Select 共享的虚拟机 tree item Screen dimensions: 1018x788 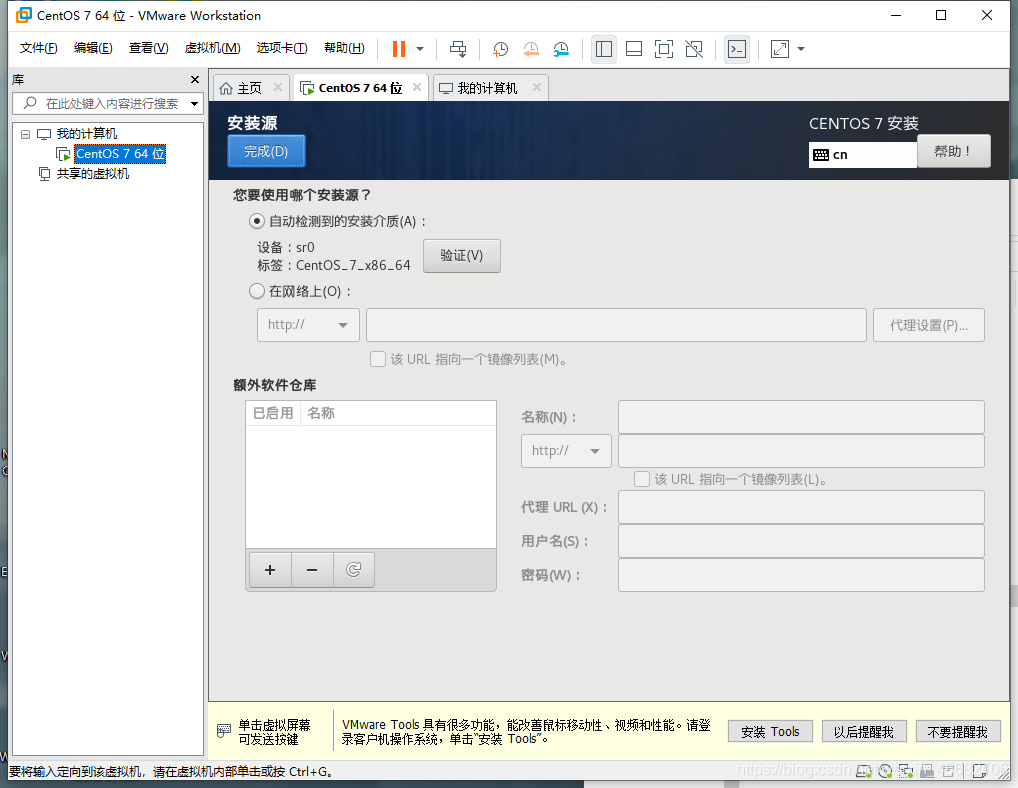pos(93,174)
